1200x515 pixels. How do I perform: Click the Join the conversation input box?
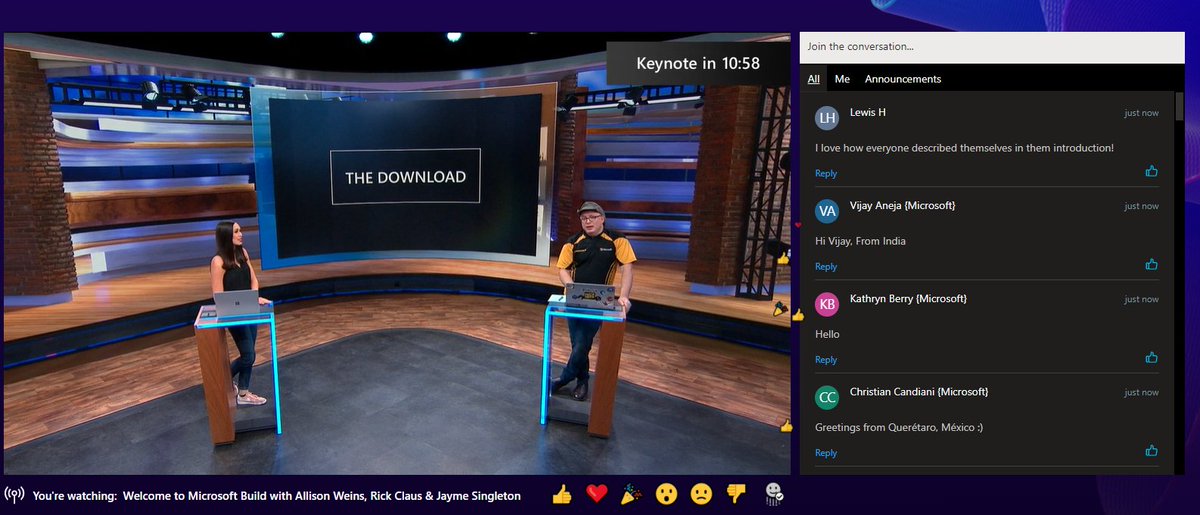tap(994, 47)
